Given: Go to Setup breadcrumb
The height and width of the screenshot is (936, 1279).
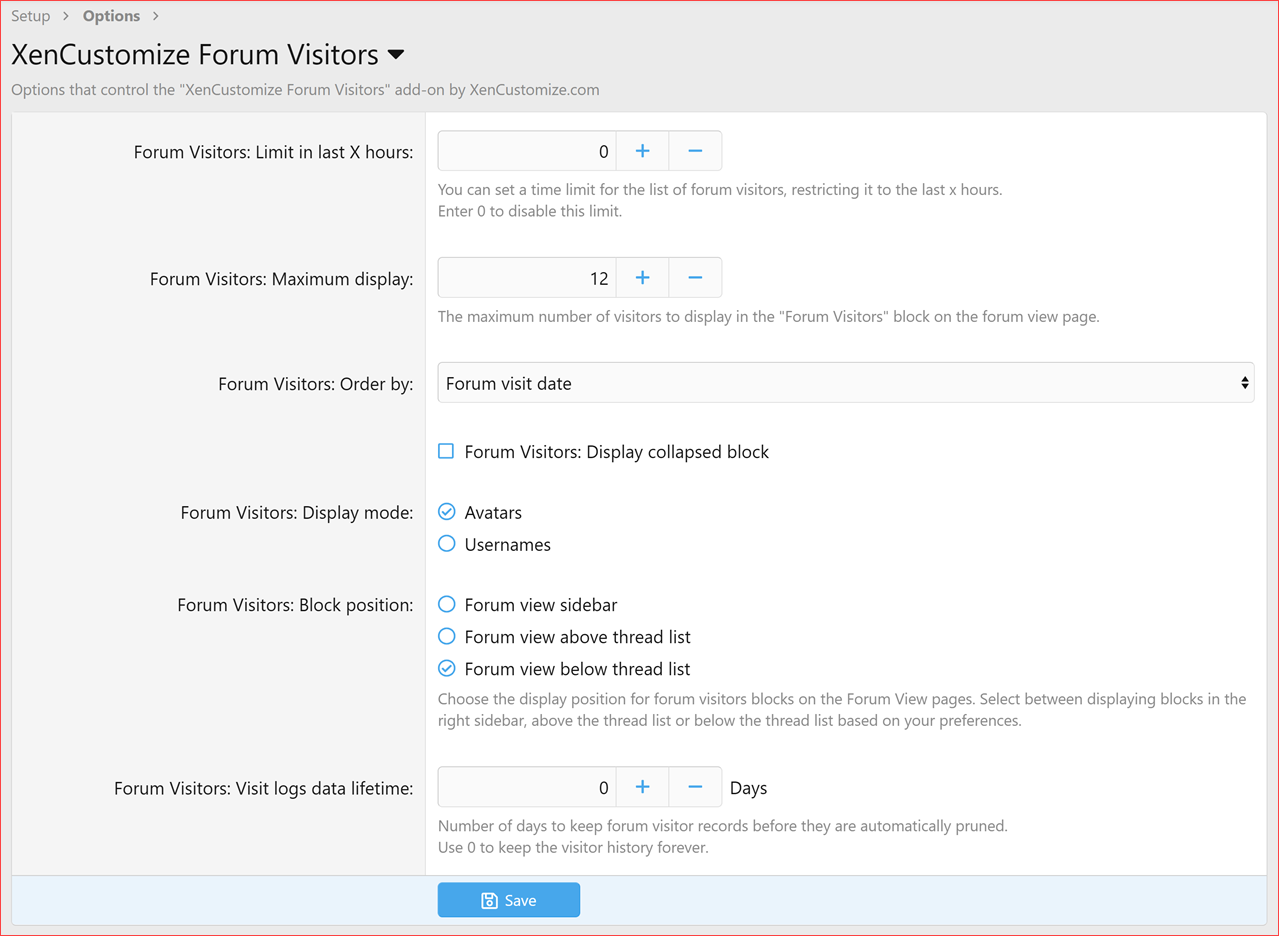Looking at the screenshot, I should point(31,16).
